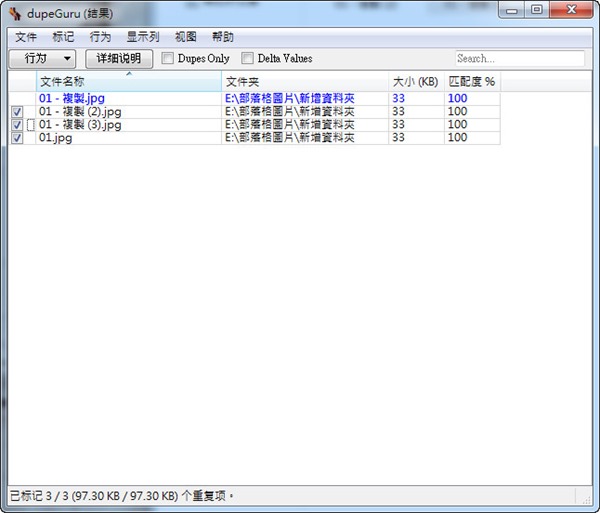Click match value 100 of 01.jpg row
Screen dimensions: 600x513
click(457, 138)
